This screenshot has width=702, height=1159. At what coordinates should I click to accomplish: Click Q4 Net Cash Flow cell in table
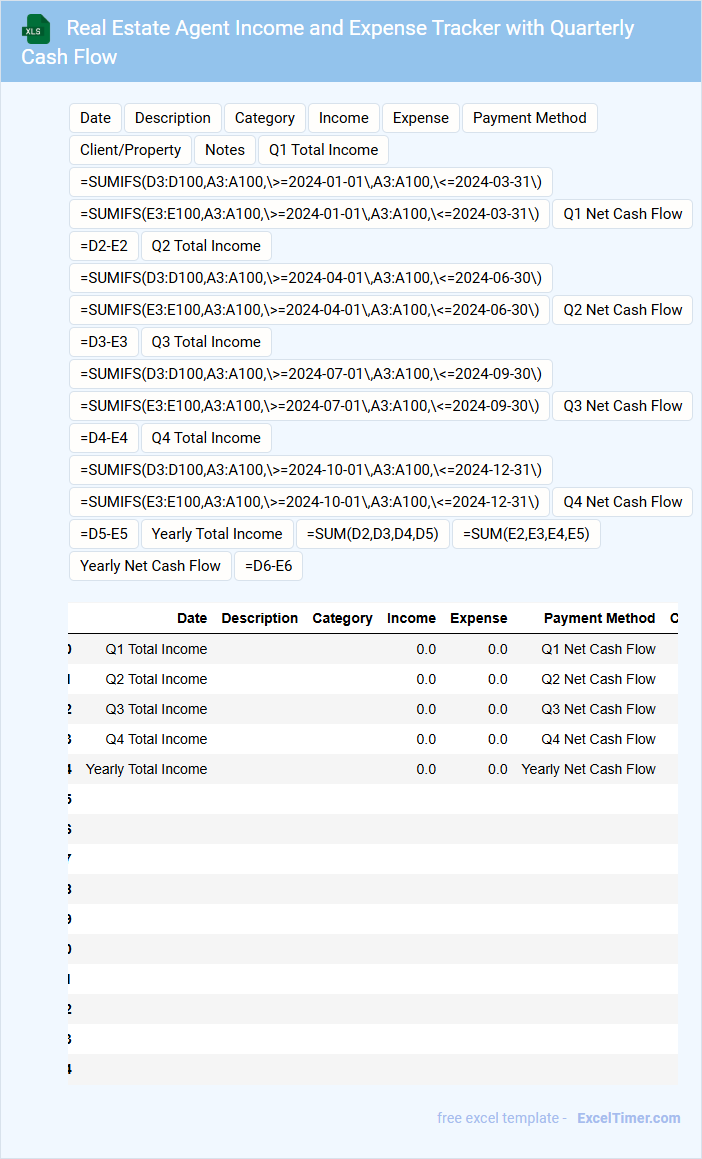599,739
